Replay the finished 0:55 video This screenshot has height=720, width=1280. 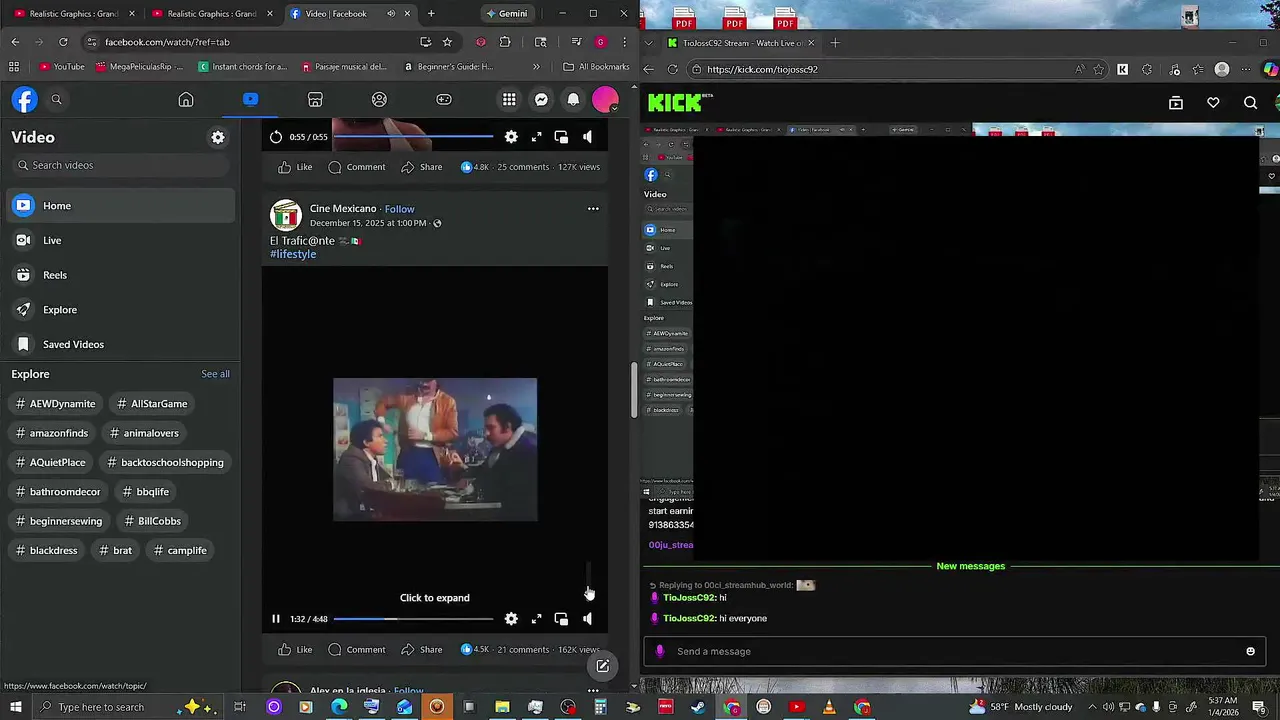[x=276, y=137]
